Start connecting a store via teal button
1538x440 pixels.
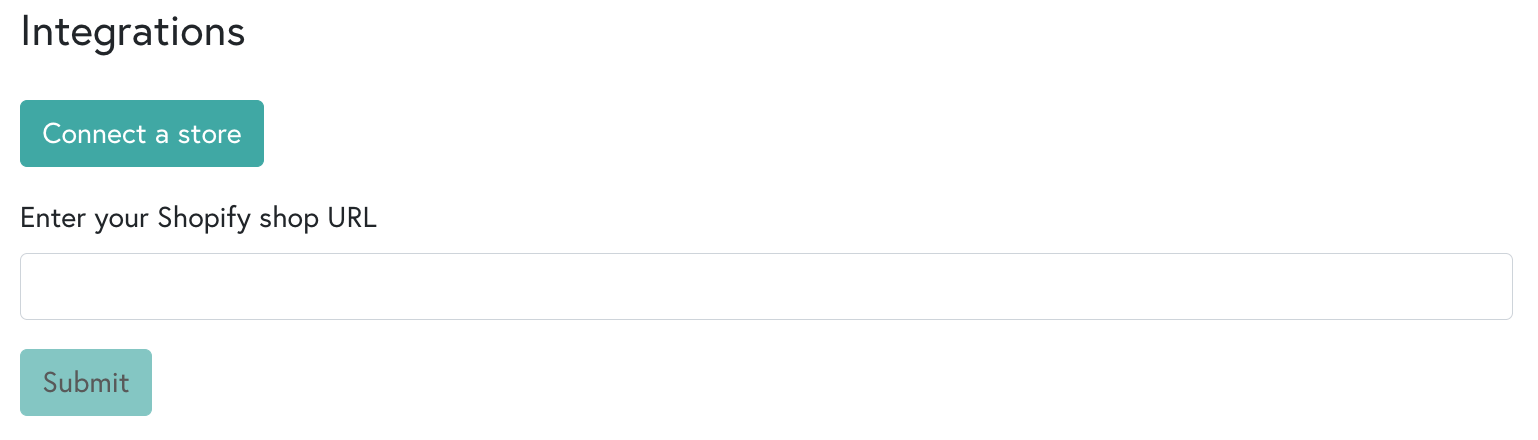pos(142,134)
